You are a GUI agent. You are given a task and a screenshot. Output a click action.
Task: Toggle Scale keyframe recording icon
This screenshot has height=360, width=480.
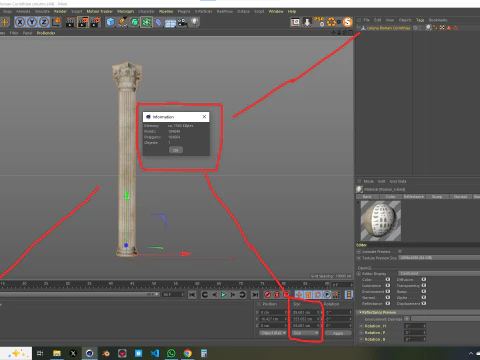tap(308, 295)
